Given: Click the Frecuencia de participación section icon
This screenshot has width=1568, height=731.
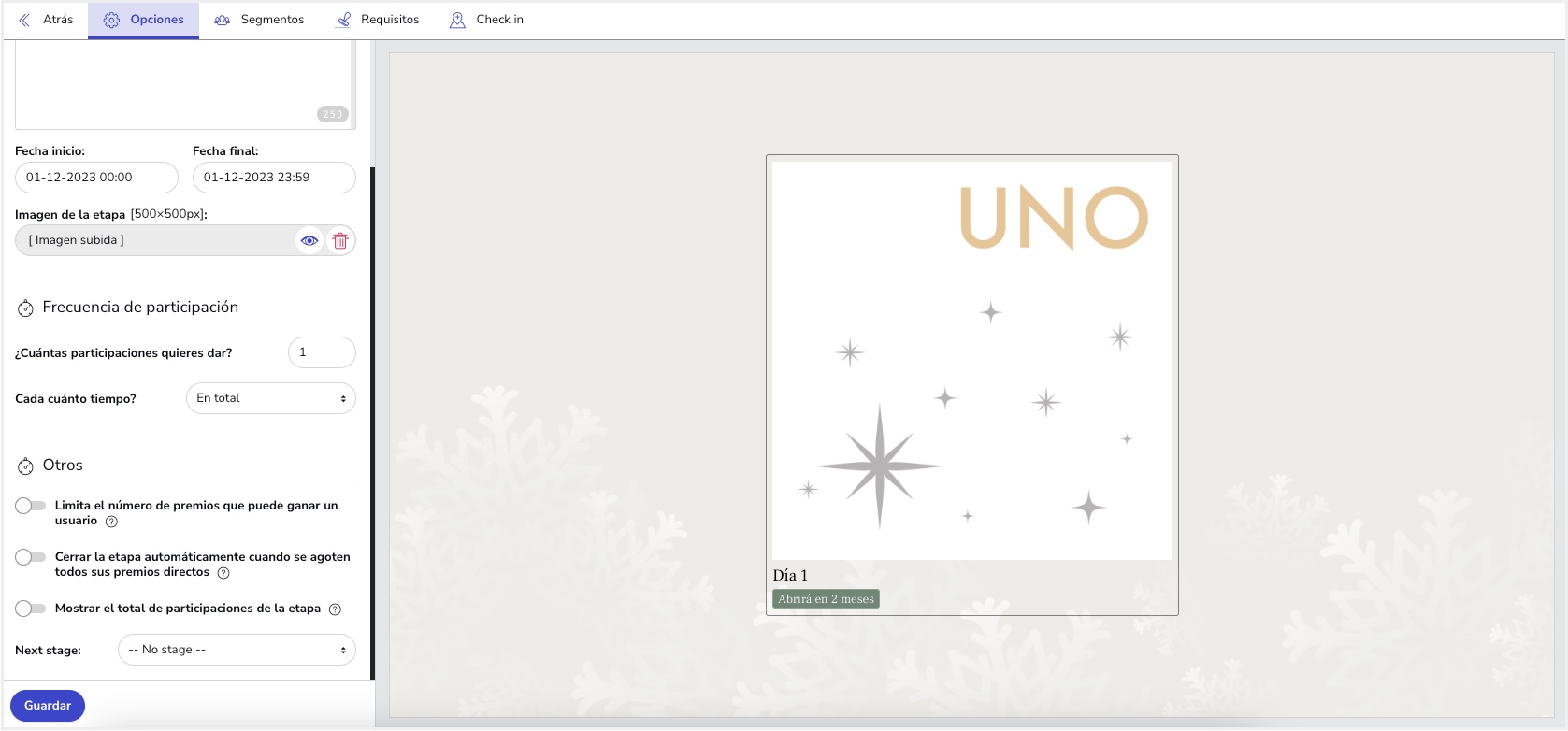Looking at the screenshot, I should (25, 308).
